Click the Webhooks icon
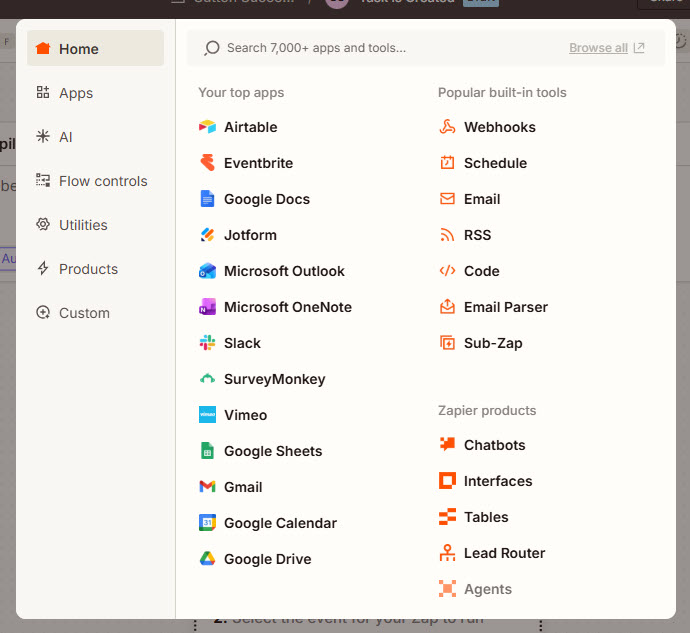This screenshot has width=690, height=633. tap(447, 127)
